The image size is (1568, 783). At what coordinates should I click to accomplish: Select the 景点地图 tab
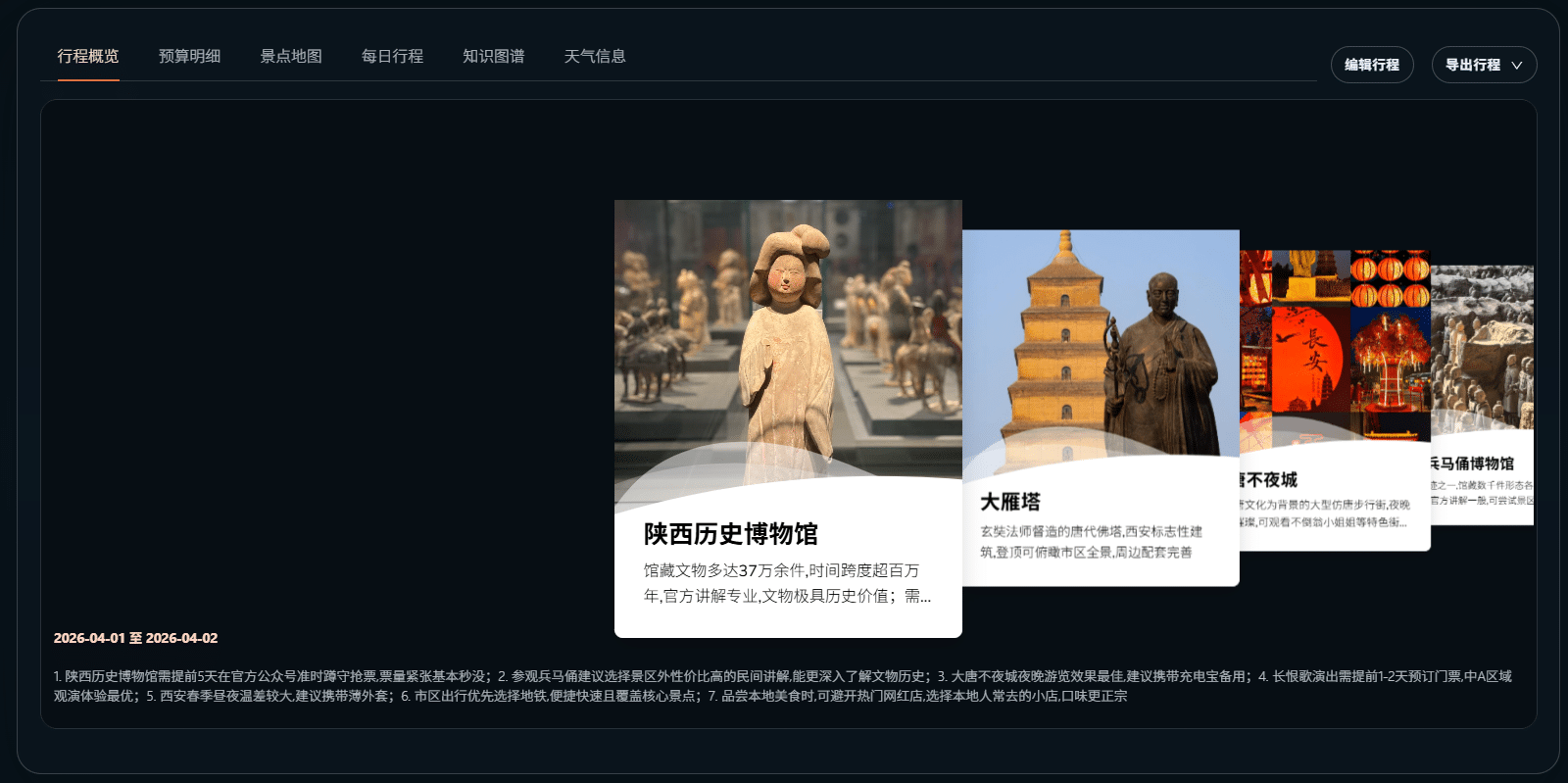point(291,57)
